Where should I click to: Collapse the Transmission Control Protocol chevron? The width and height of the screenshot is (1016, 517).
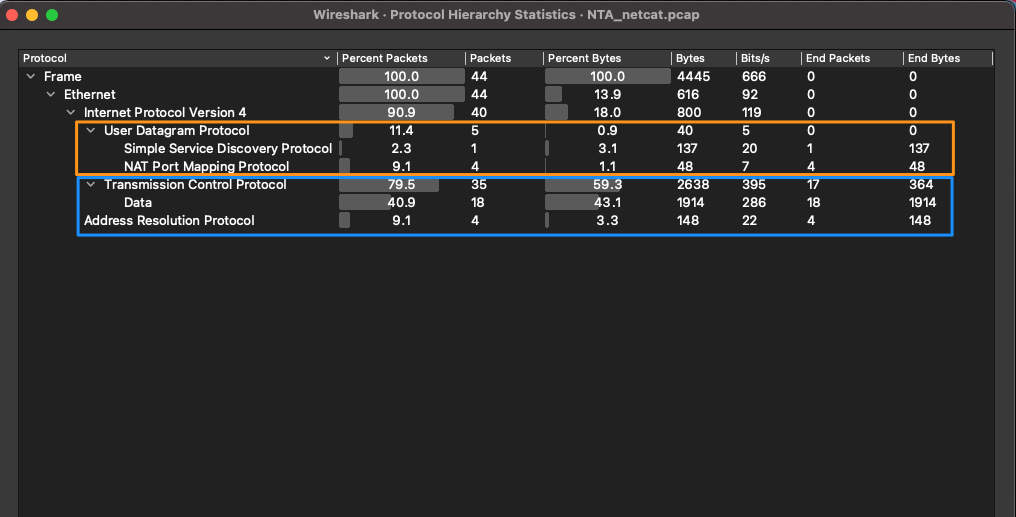click(91, 185)
